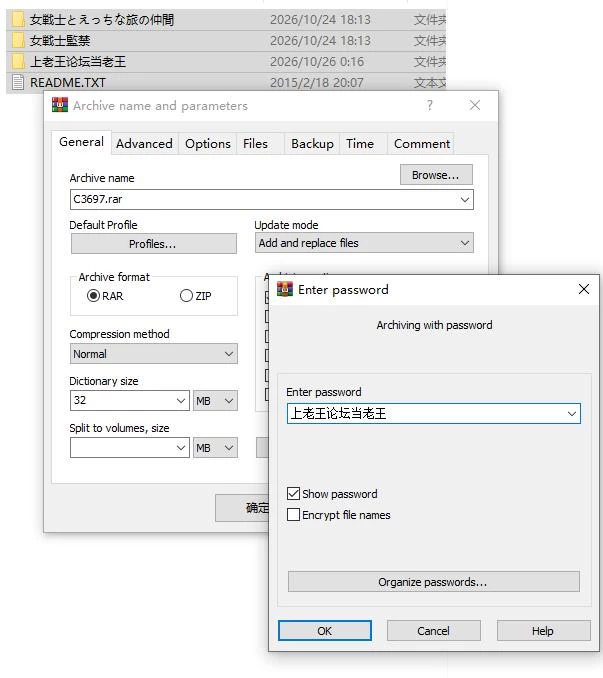Click the Profiles... button

point(153,244)
